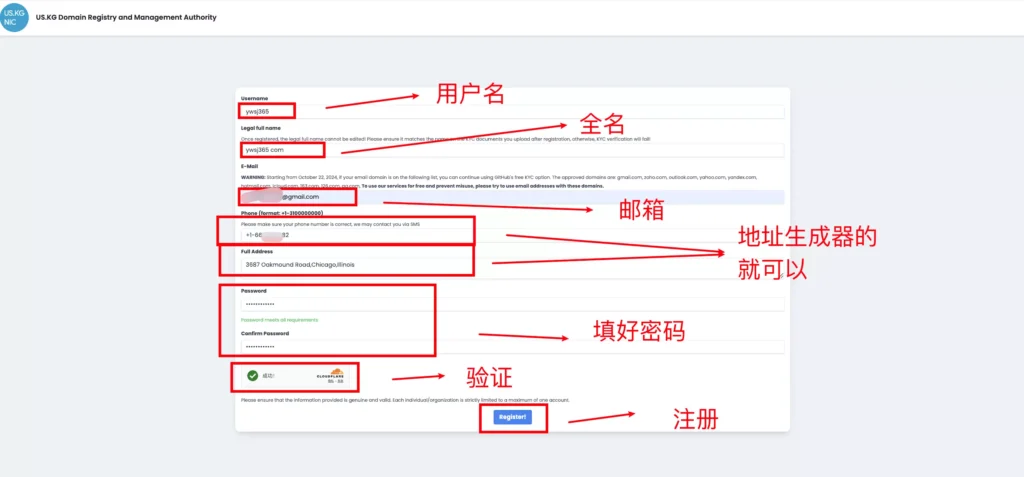The image size is (1024, 477).
Task: Click the Legal full name label
Action: click(261, 128)
